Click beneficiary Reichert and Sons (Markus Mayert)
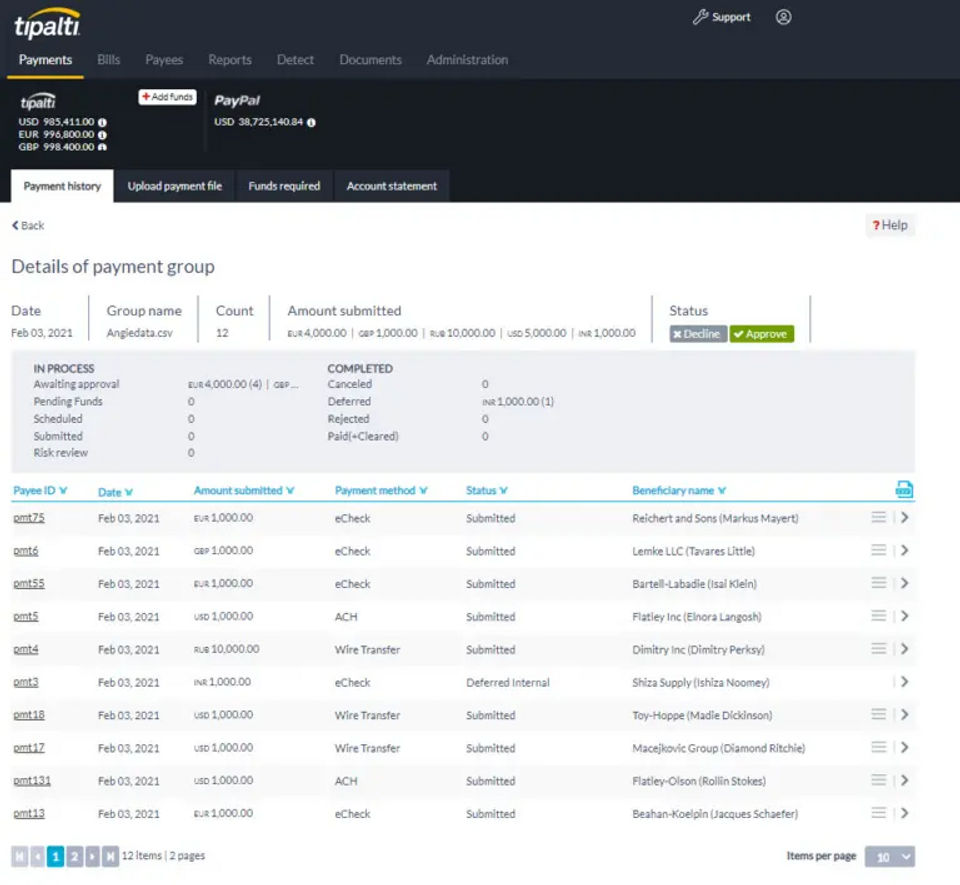Viewport: 960px width, 885px height. point(715,518)
